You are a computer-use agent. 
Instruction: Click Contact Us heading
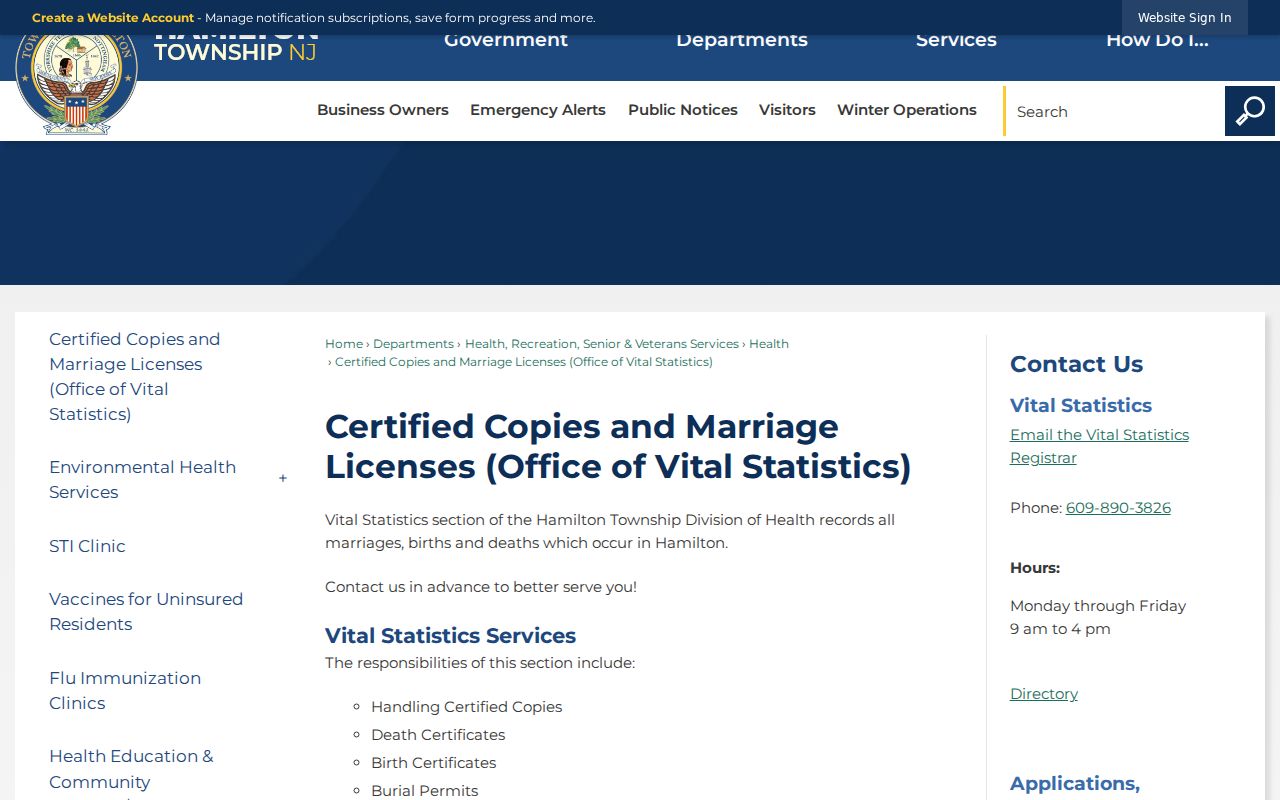pos(1076,364)
